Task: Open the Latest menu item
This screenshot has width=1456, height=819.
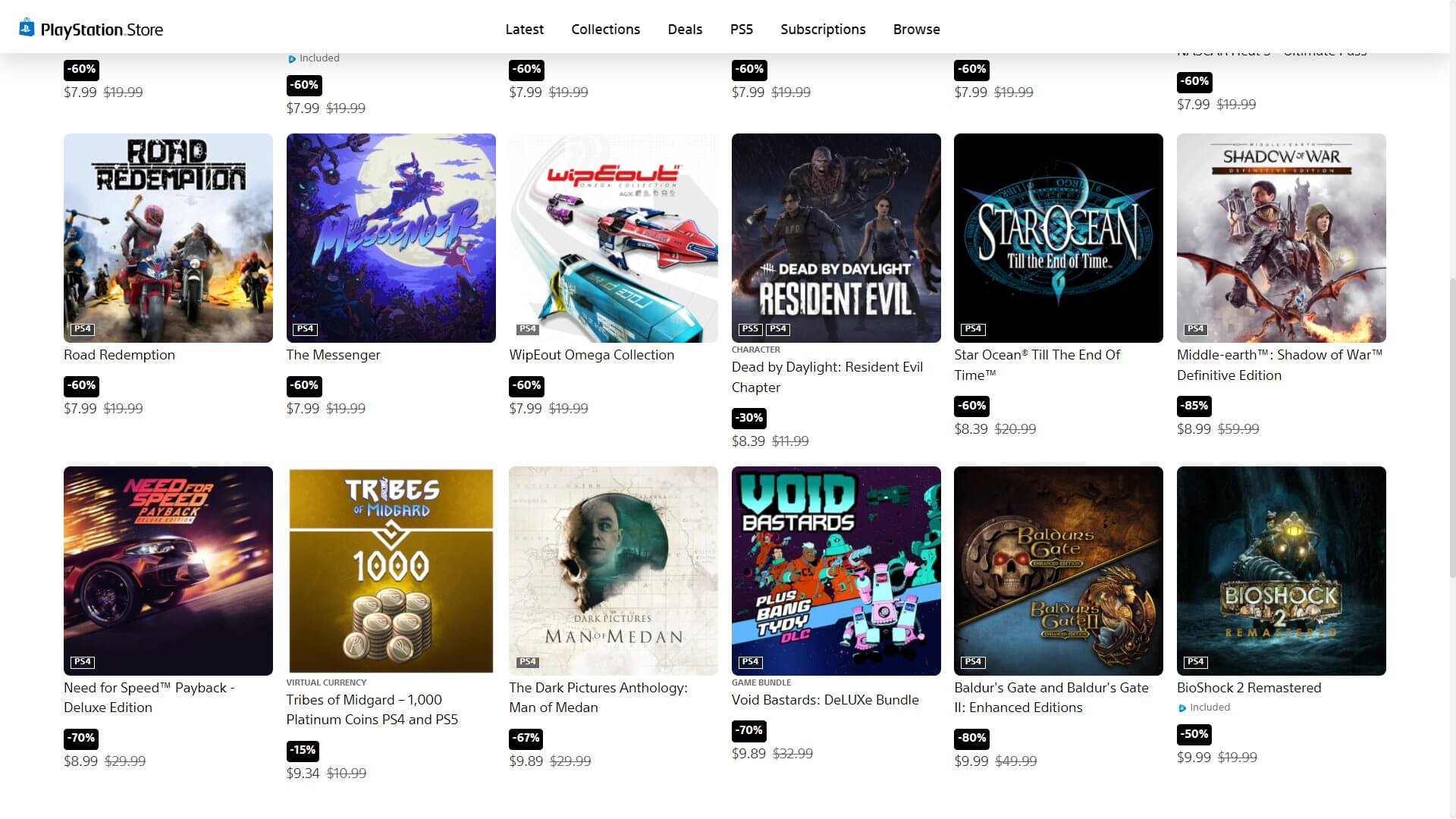Action: [525, 29]
